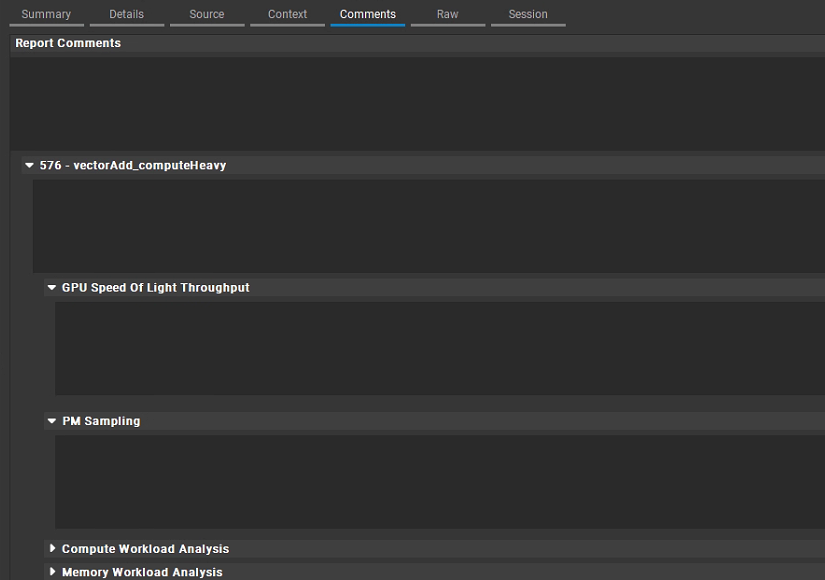This screenshot has width=825, height=580.
Task: Switch to the Session tab
Action: tap(527, 14)
